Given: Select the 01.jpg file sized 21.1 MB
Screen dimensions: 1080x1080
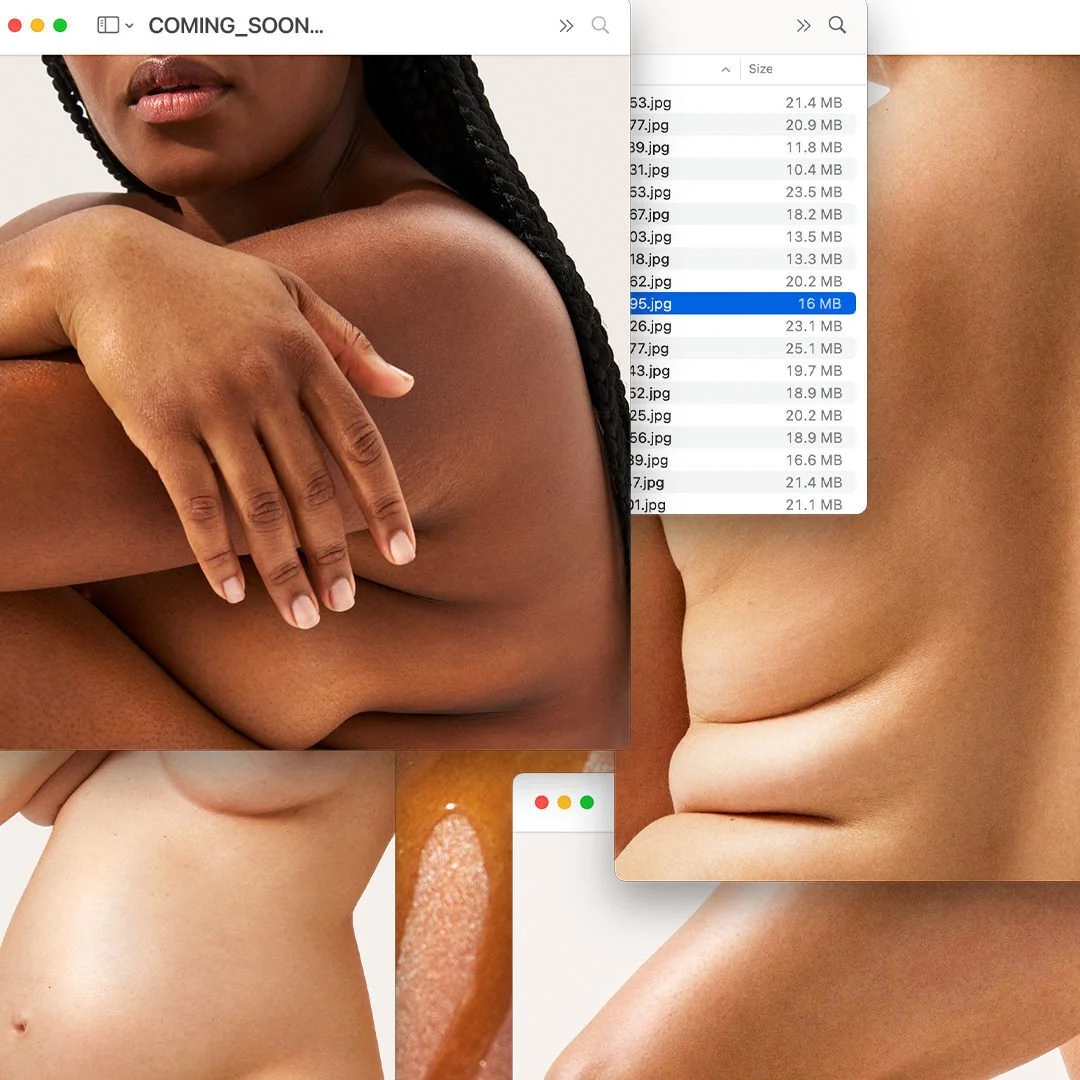Looking at the screenshot, I should (742, 503).
